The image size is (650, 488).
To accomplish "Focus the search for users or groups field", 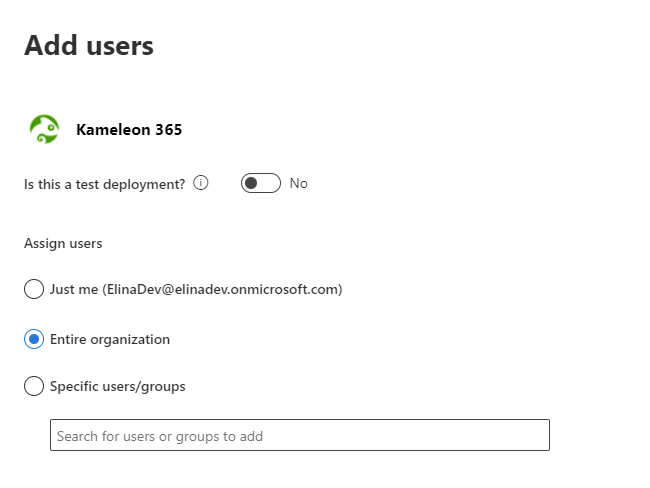I will click(299, 436).
